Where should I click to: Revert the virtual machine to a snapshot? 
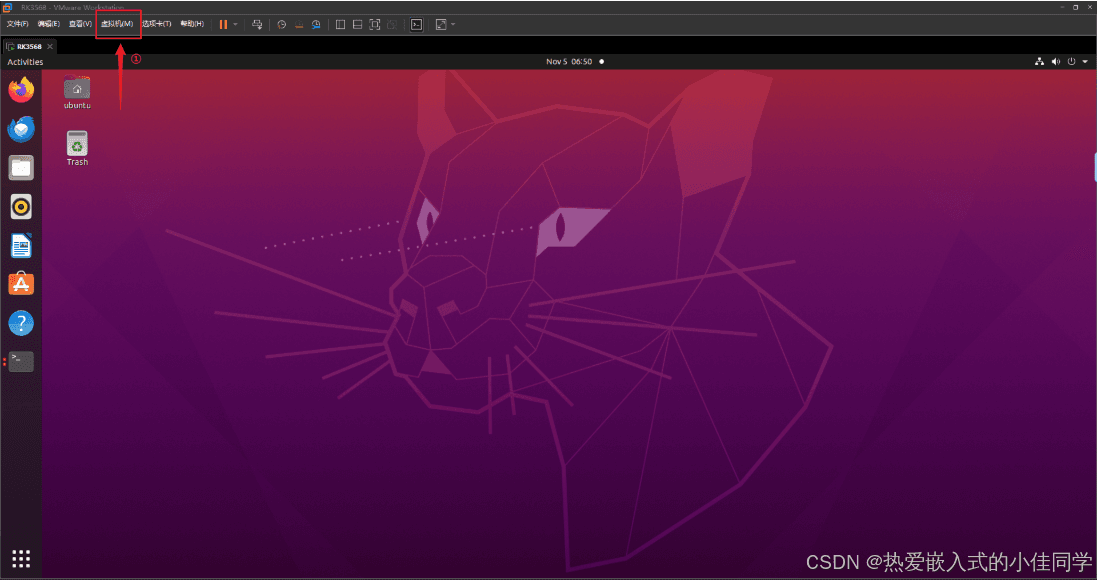pyautogui.click(x=299, y=24)
